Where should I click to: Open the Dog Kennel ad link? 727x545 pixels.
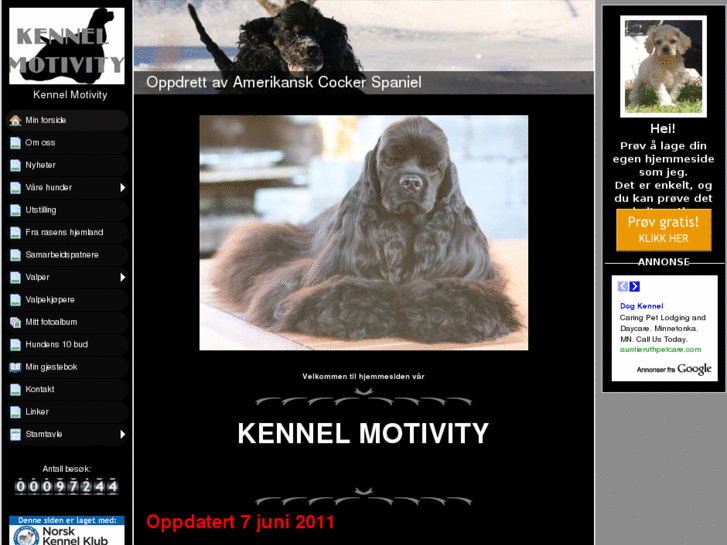point(641,306)
